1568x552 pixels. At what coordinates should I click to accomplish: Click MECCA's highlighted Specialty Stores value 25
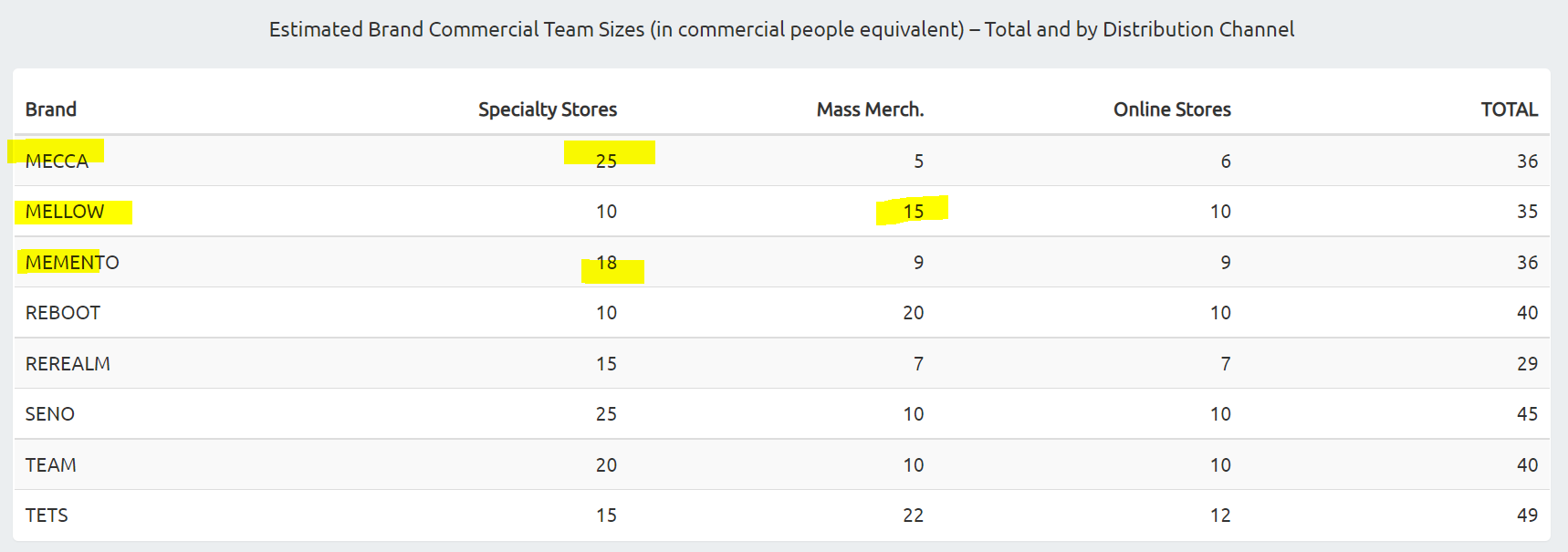606,161
